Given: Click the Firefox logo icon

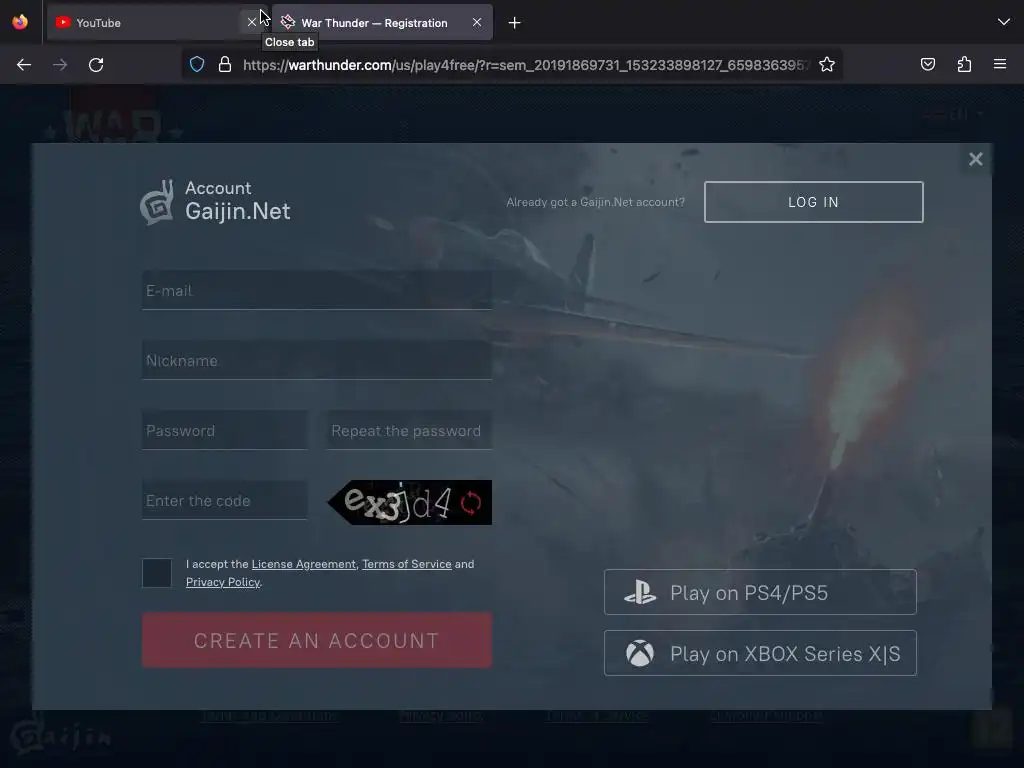Looking at the screenshot, I should click(x=20, y=22).
